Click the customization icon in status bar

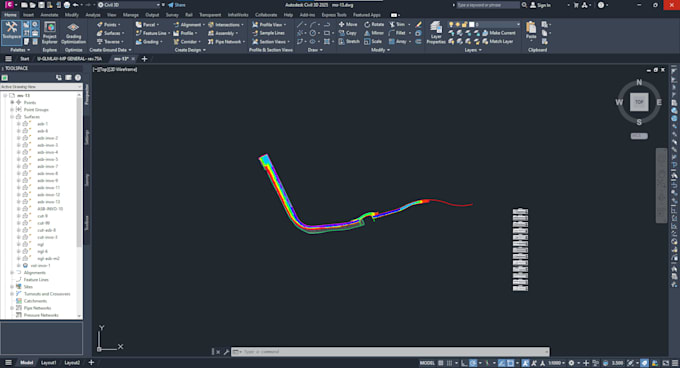click(x=675, y=363)
